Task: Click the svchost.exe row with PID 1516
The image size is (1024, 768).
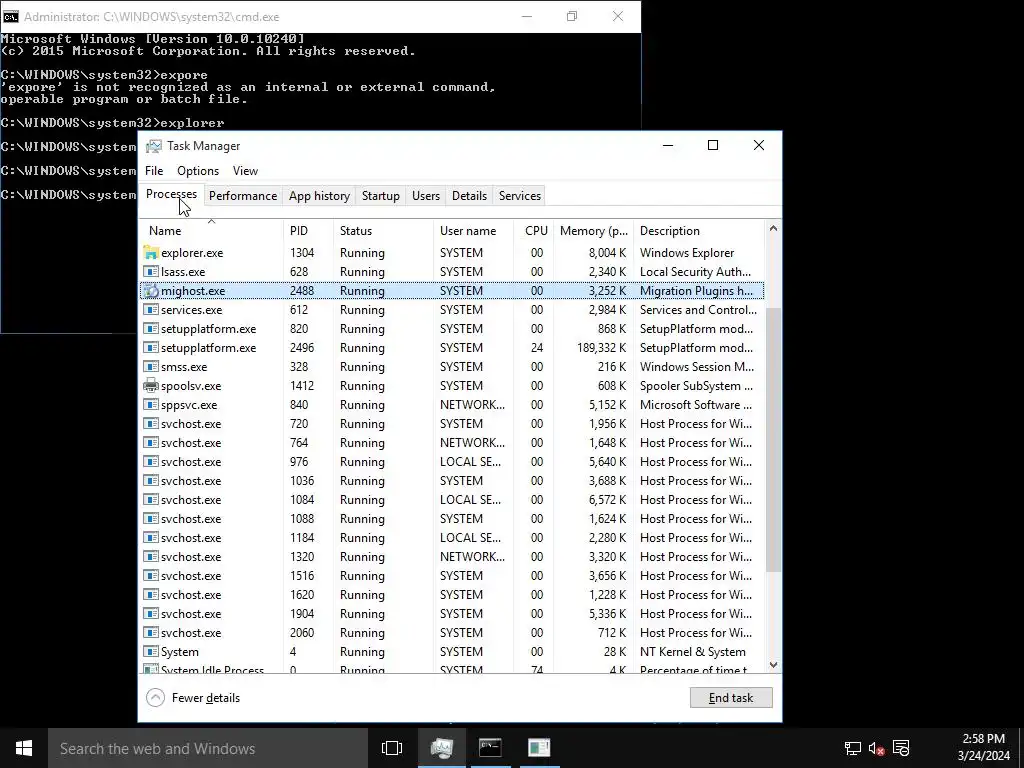Action: click(452, 576)
